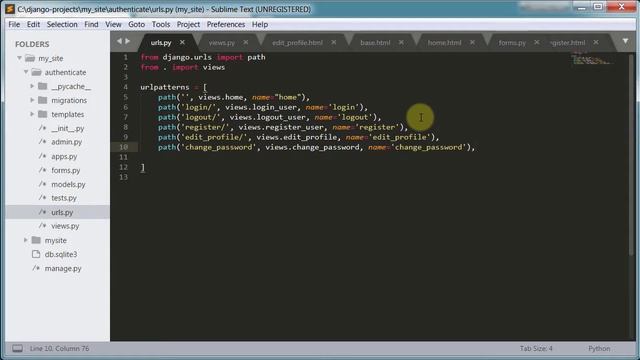The image size is (640, 360).
Task: Click the db.sqlite3 file icon
Action: click(x=36, y=254)
